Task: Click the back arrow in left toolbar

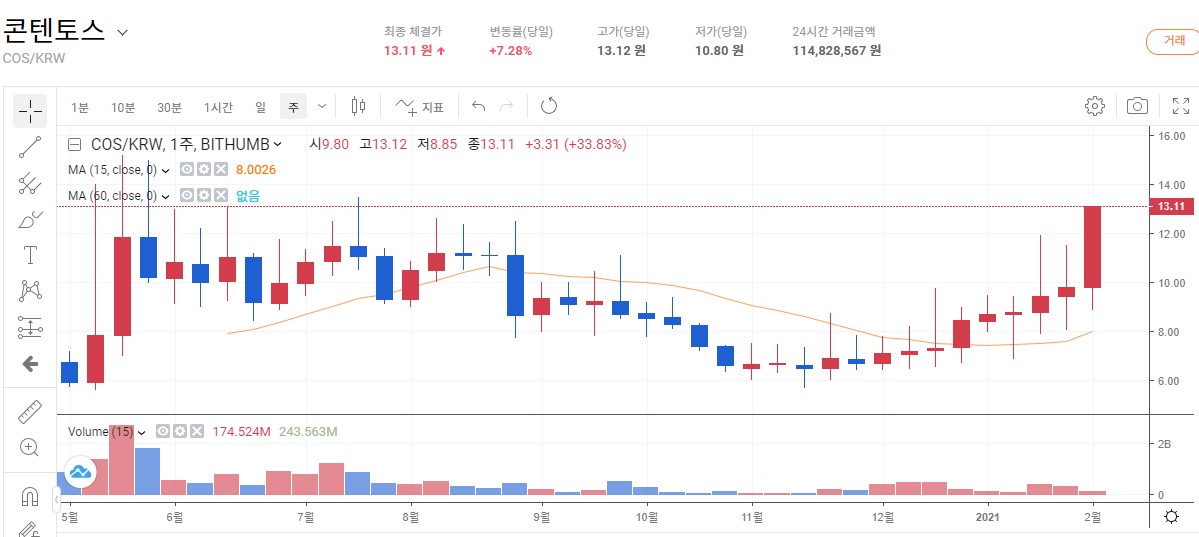Action: [30, 364]
